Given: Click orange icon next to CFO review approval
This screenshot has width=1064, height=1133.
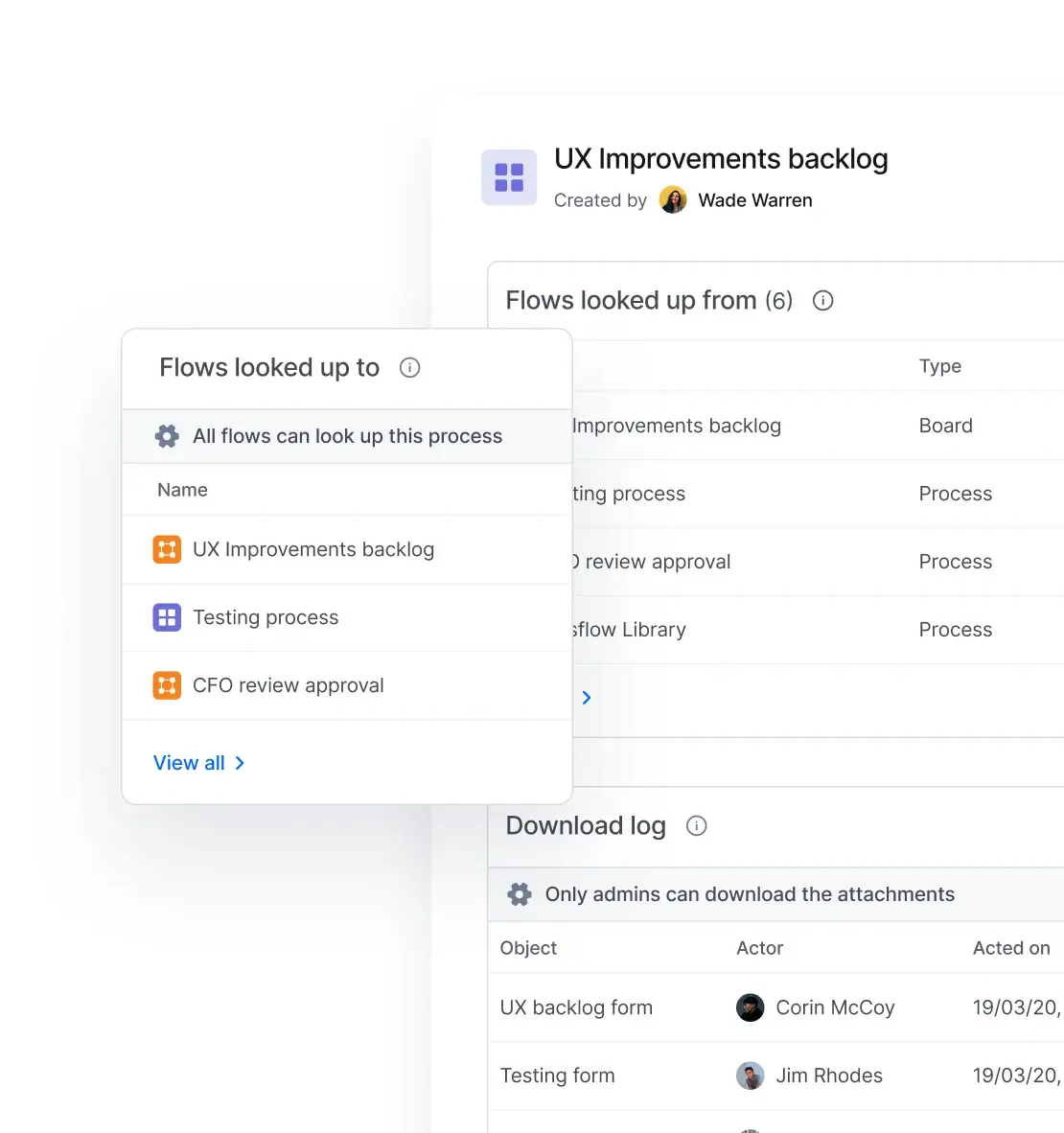Looking at the screenshot, I should (x=167, y=685).
